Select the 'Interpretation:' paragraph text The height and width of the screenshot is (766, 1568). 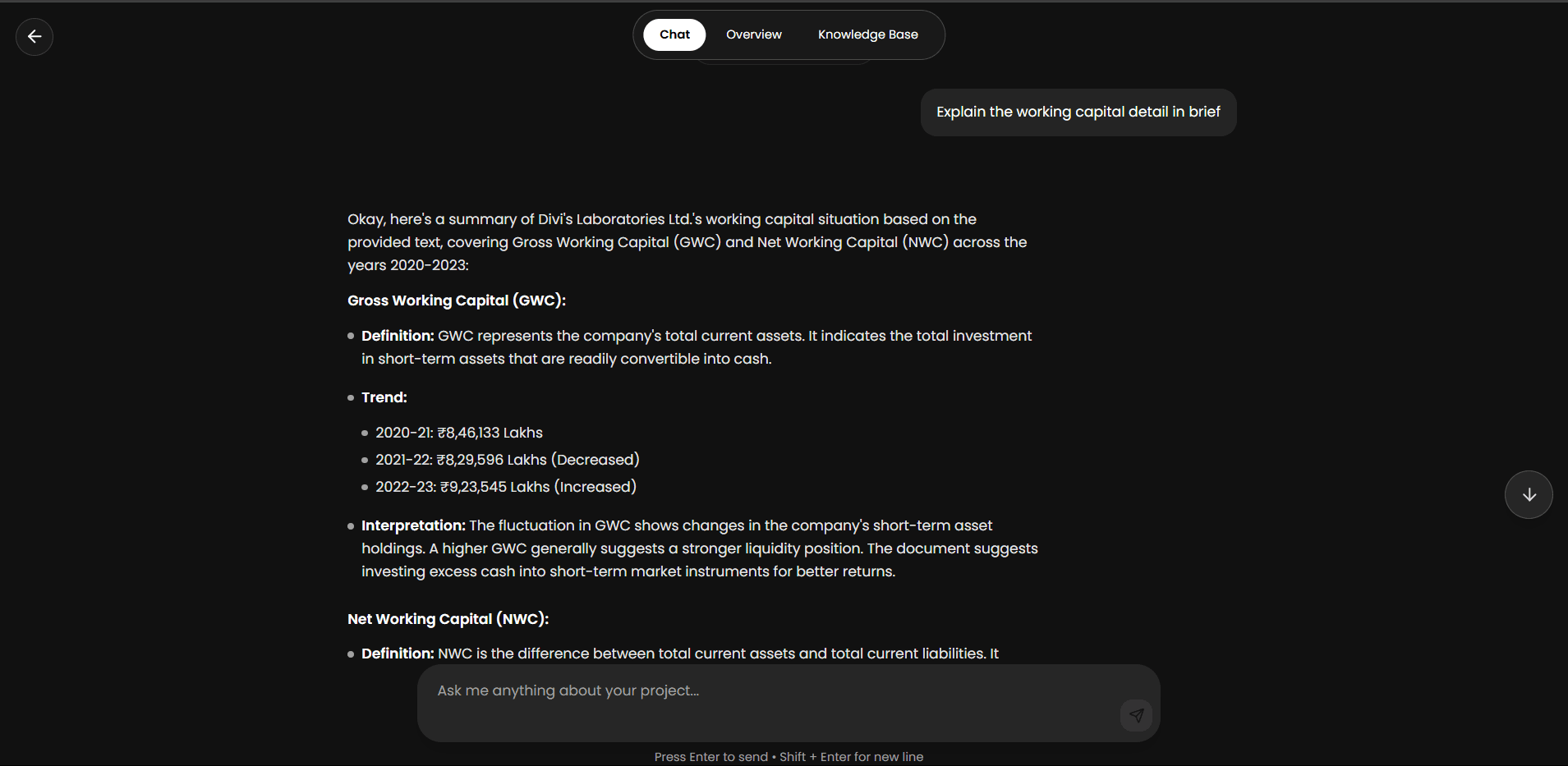(x=698, y=548)
